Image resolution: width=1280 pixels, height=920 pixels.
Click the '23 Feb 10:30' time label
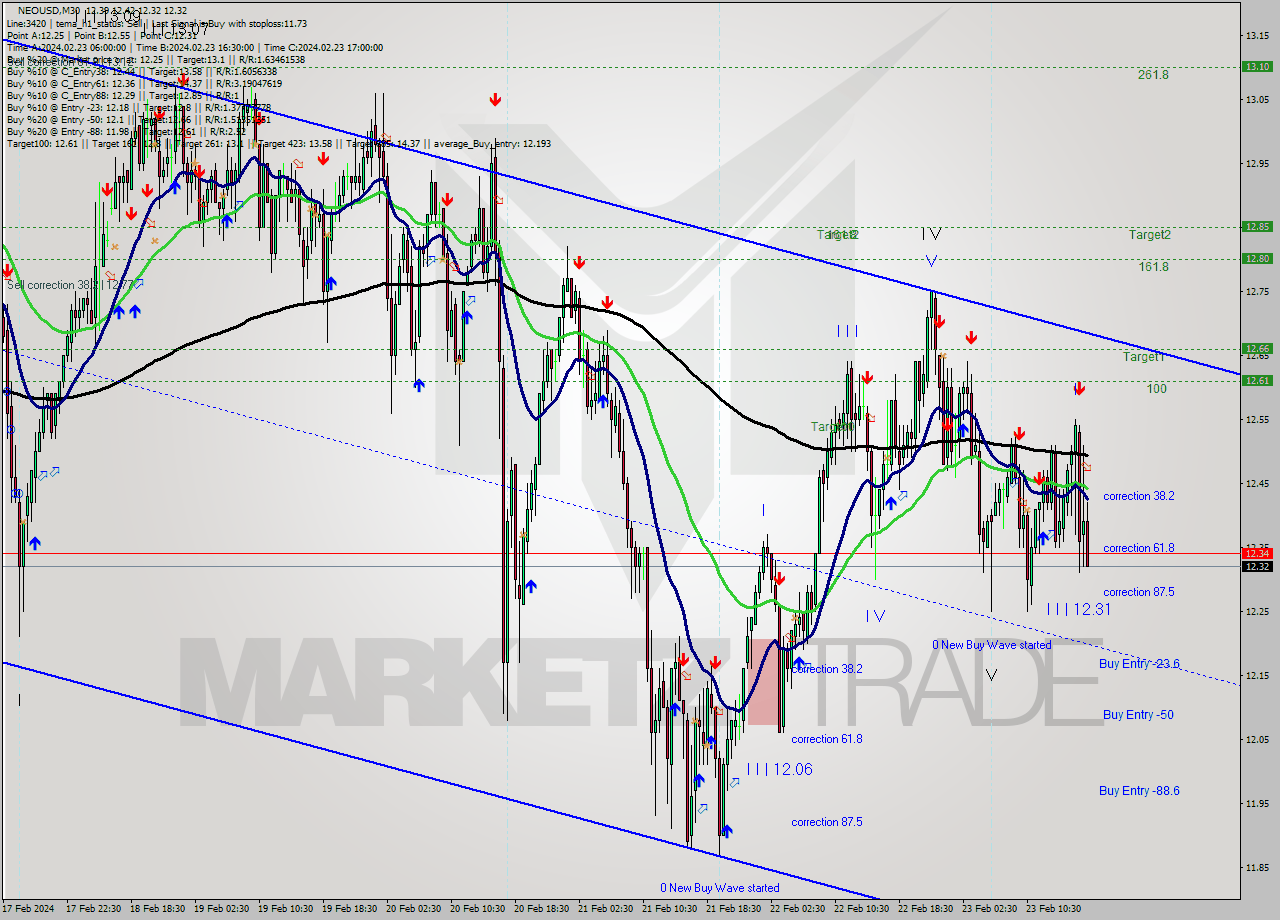1054,909
